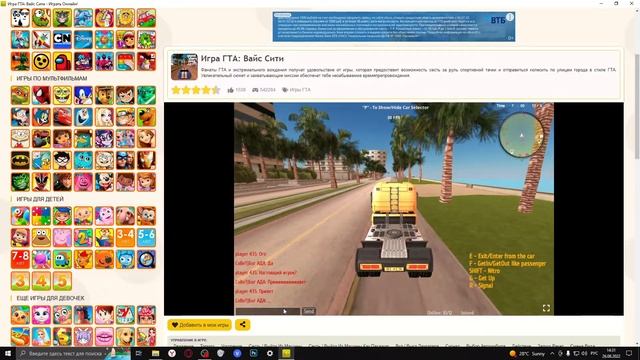Select the number 4 games tile
Image resolution: width=640 pixels, height=360 pixels.
point(41,281)
